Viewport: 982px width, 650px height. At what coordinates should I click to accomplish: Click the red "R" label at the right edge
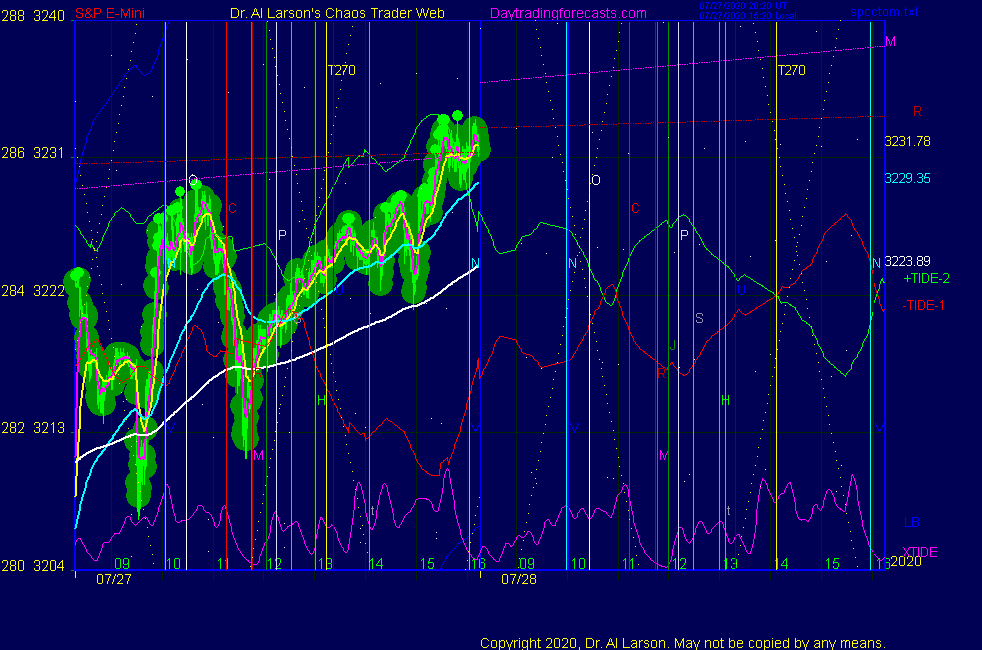pyautogui.click(x=917, y=111)
